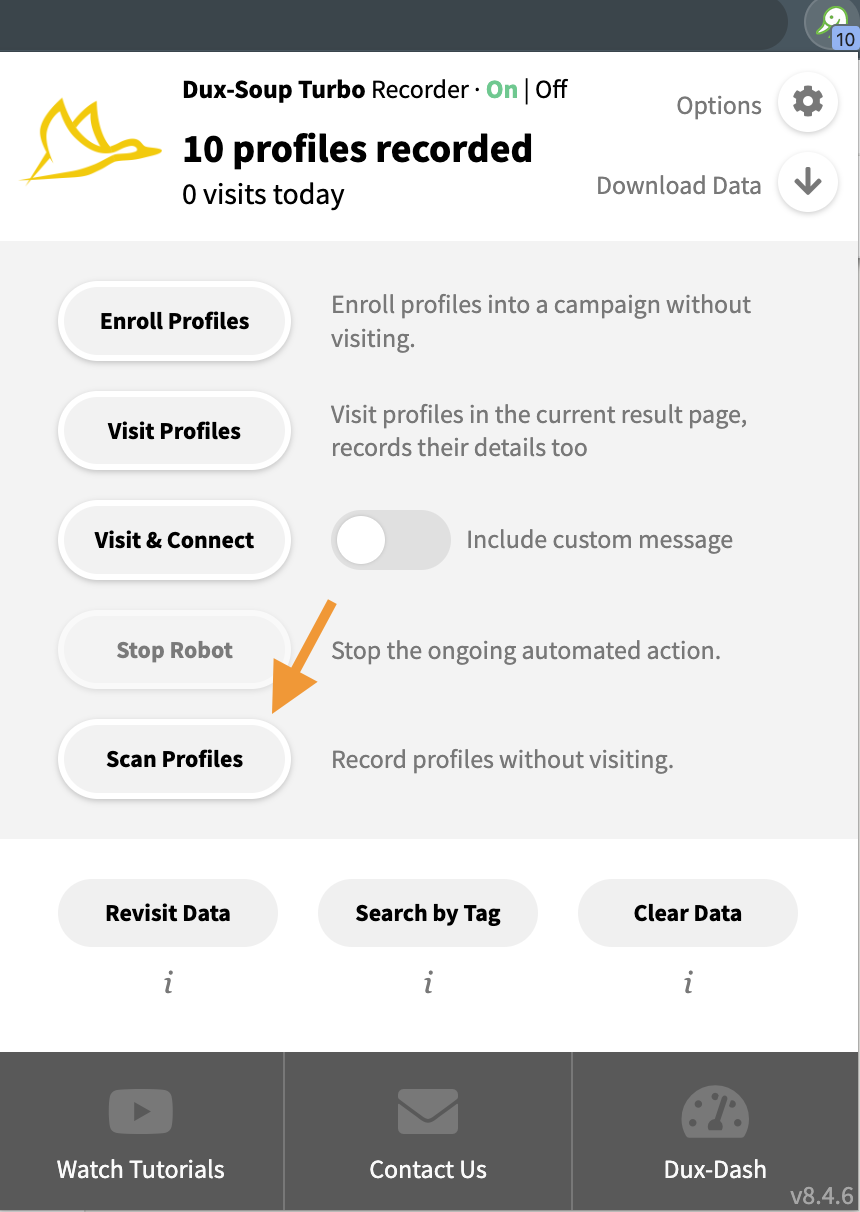
Task: Open the Dux-Dash gauge icon
Action: pyautogui.click(x=715, y=1111)
